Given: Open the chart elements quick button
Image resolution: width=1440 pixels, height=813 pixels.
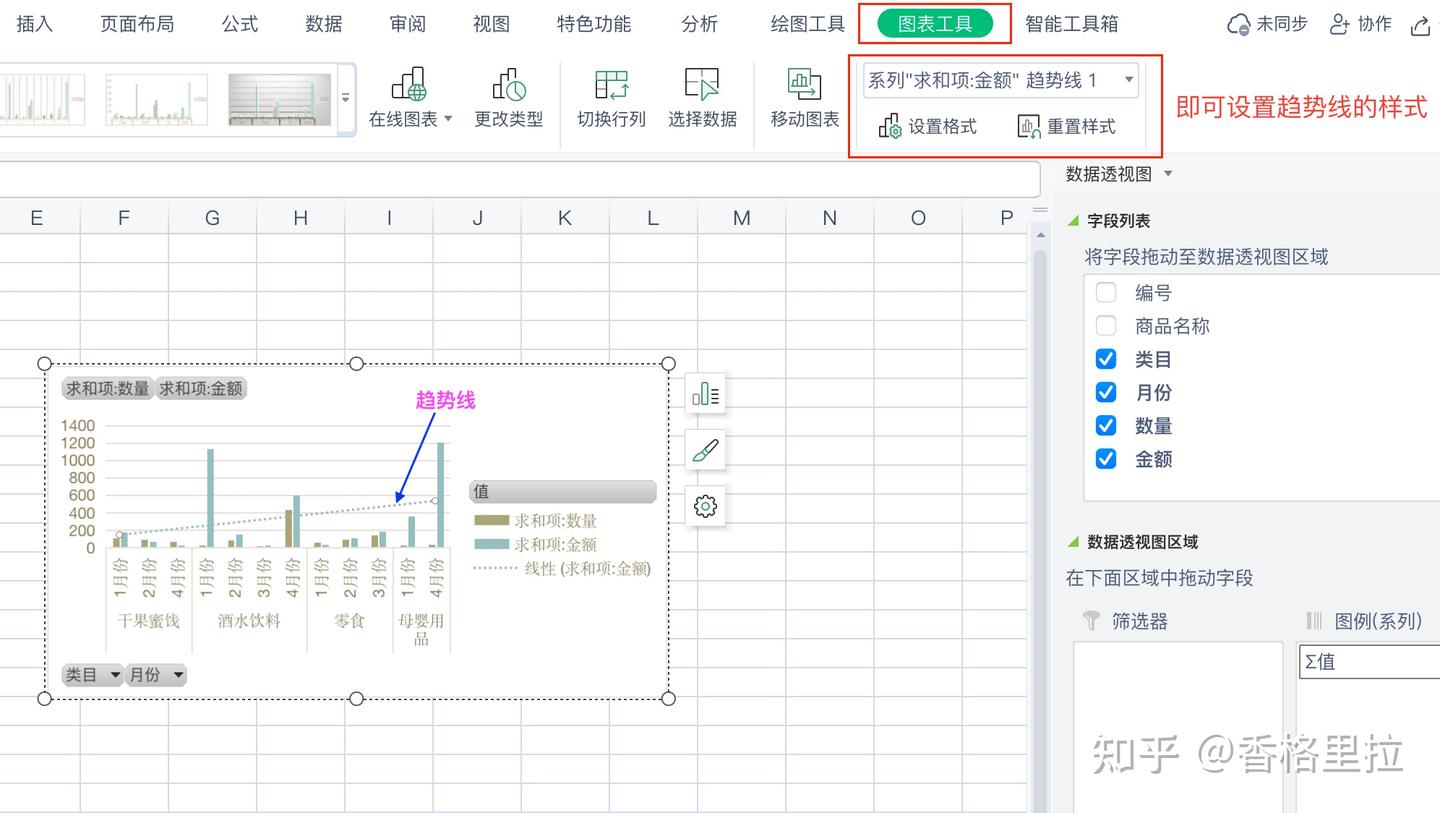Looking at the screenshot, I should (x=705, y=394).
